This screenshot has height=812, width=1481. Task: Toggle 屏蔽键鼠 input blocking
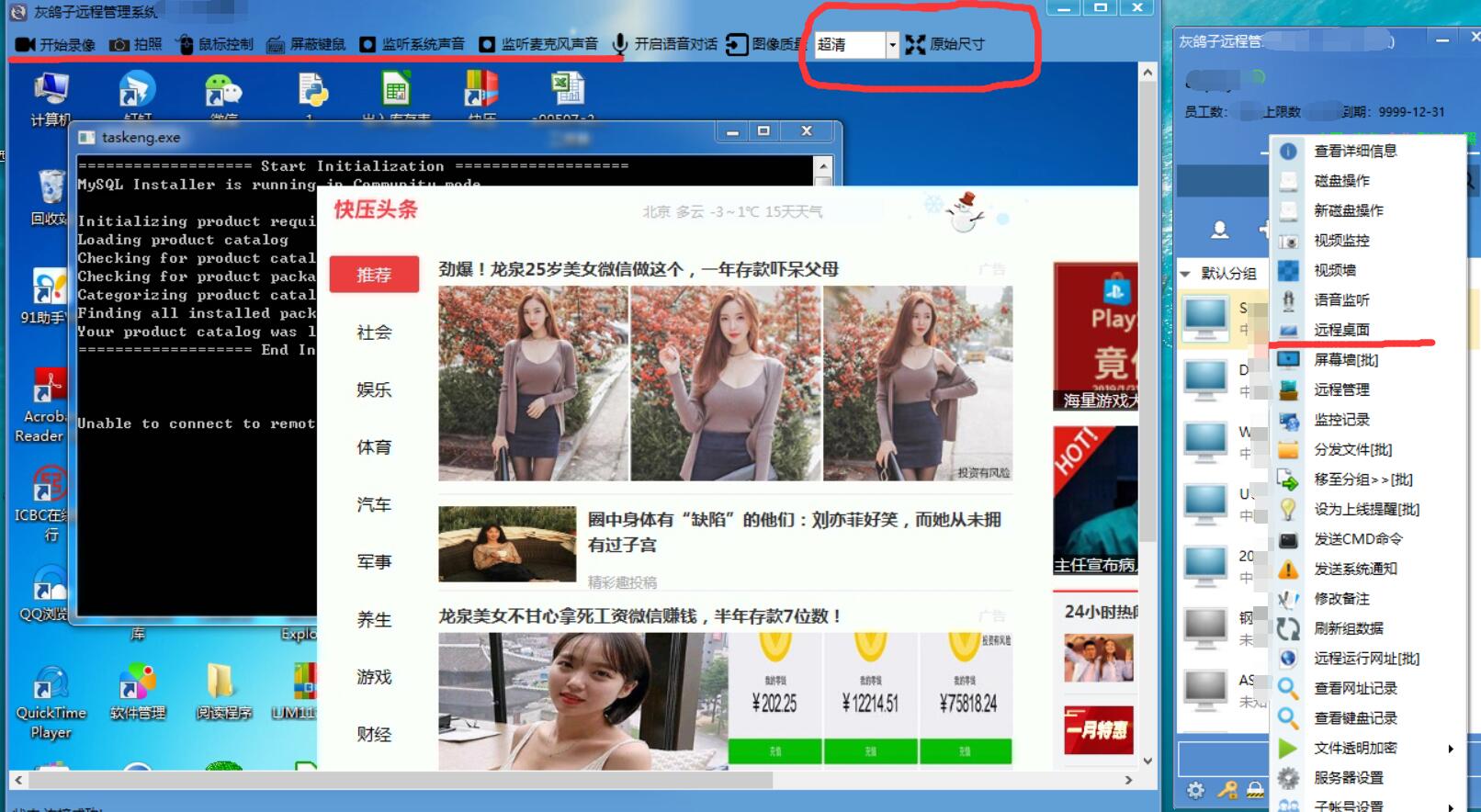pos(306,44)
